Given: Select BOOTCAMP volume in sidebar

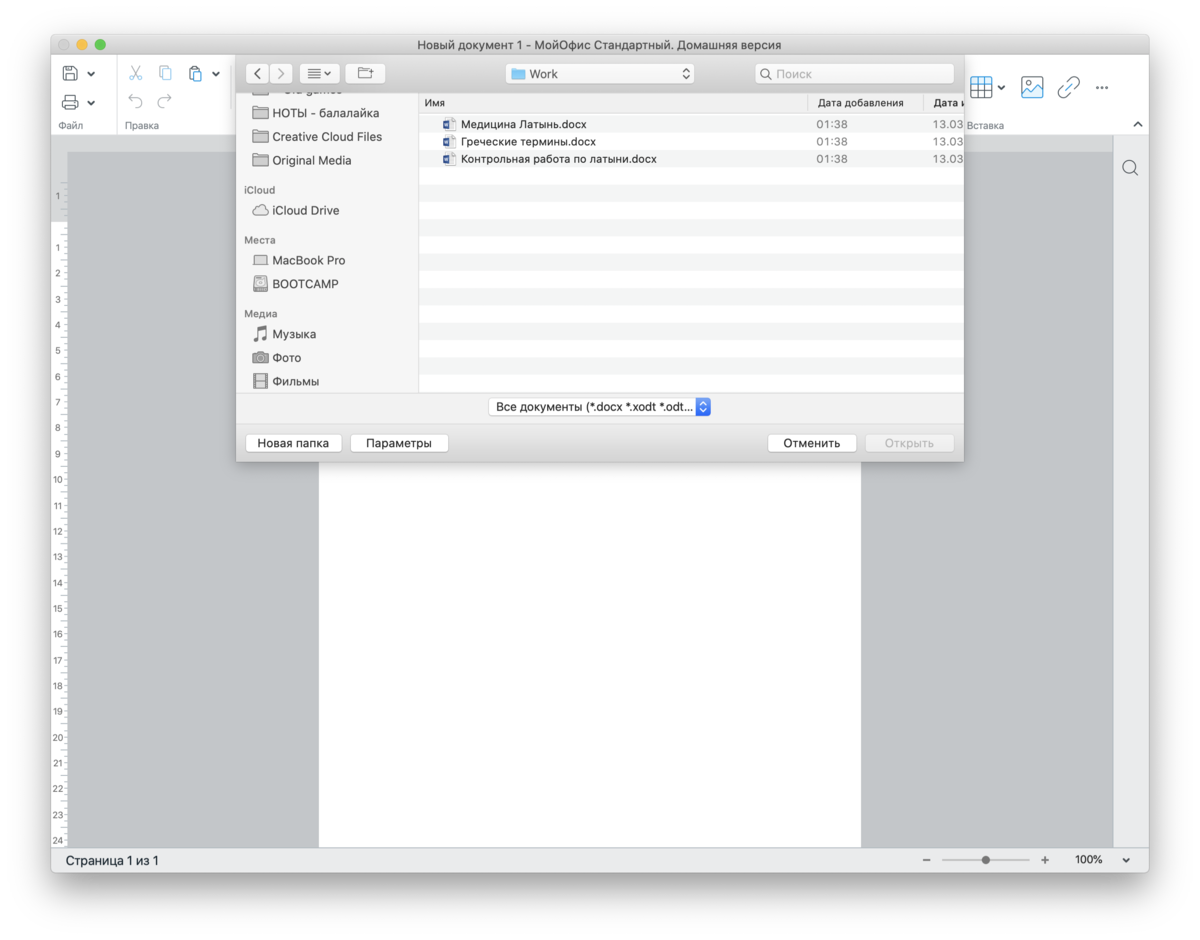Looking at the screenshot, I should [296, 284].
